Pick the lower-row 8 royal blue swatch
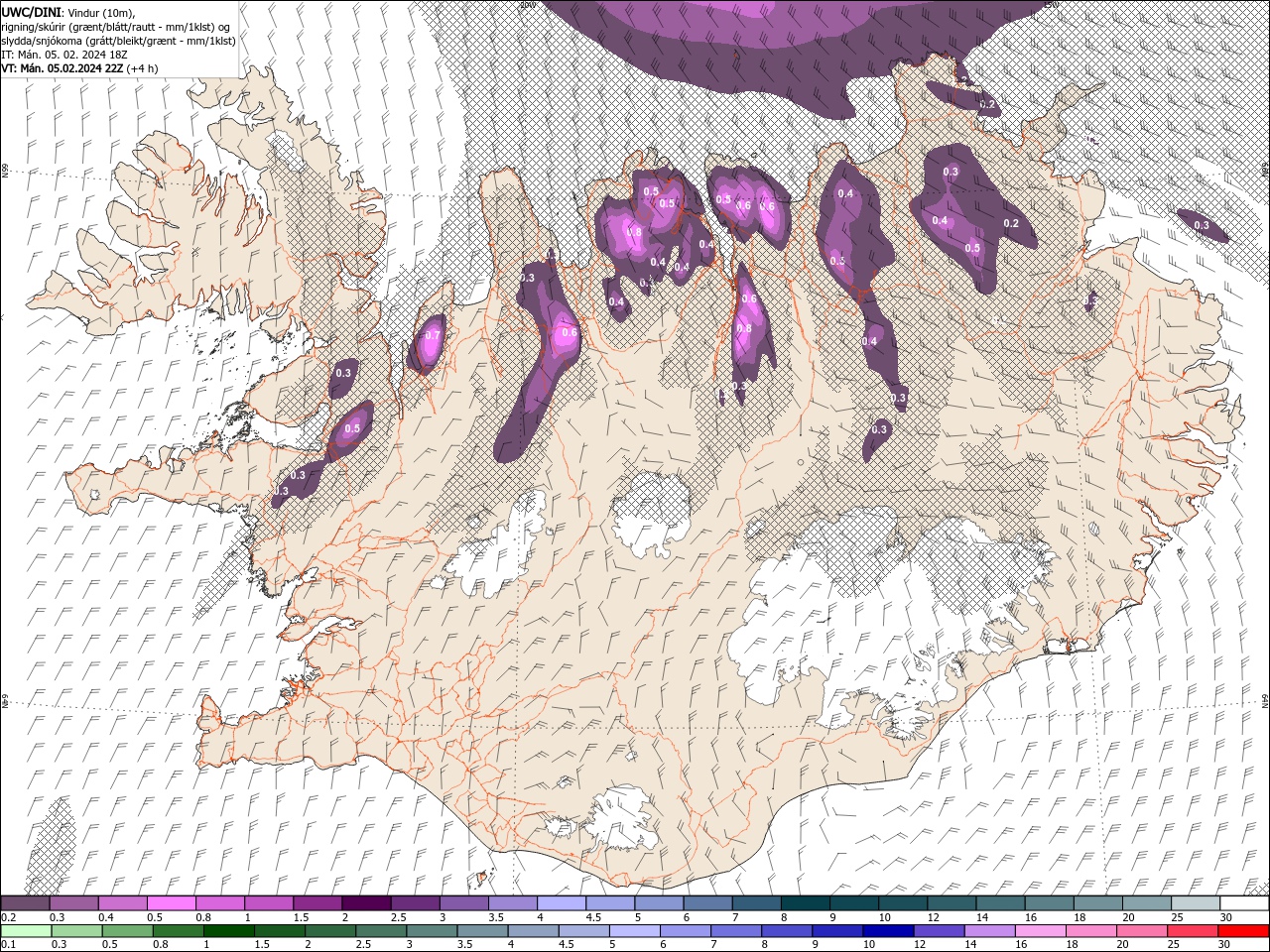The image size is (1270, 952). [787, 931]
